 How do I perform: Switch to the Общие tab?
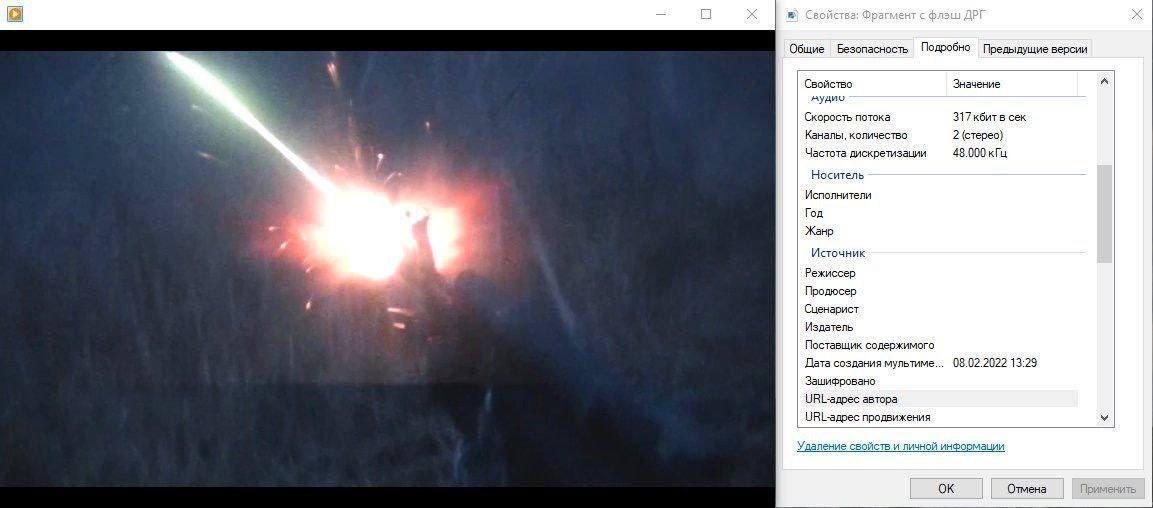(x=807, y=49)
